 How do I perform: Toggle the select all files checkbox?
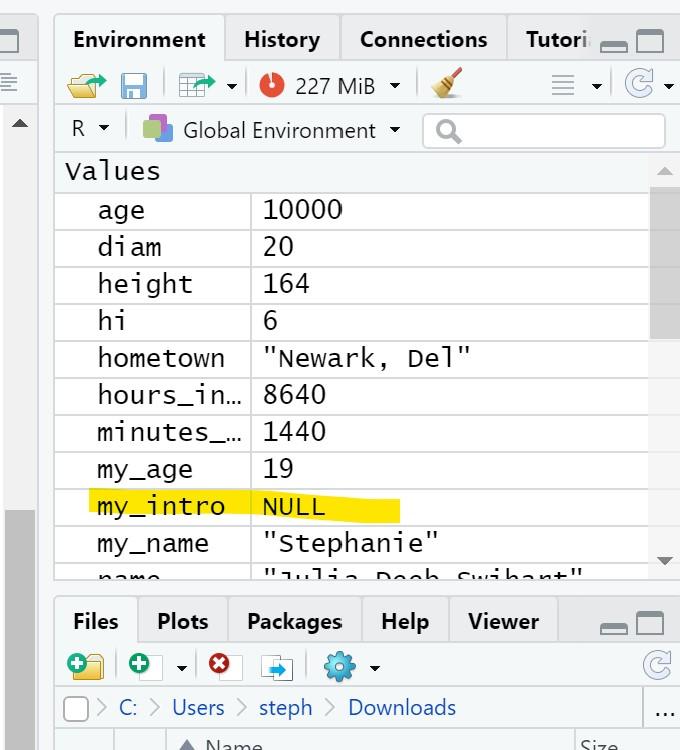[x=76, y=708]
